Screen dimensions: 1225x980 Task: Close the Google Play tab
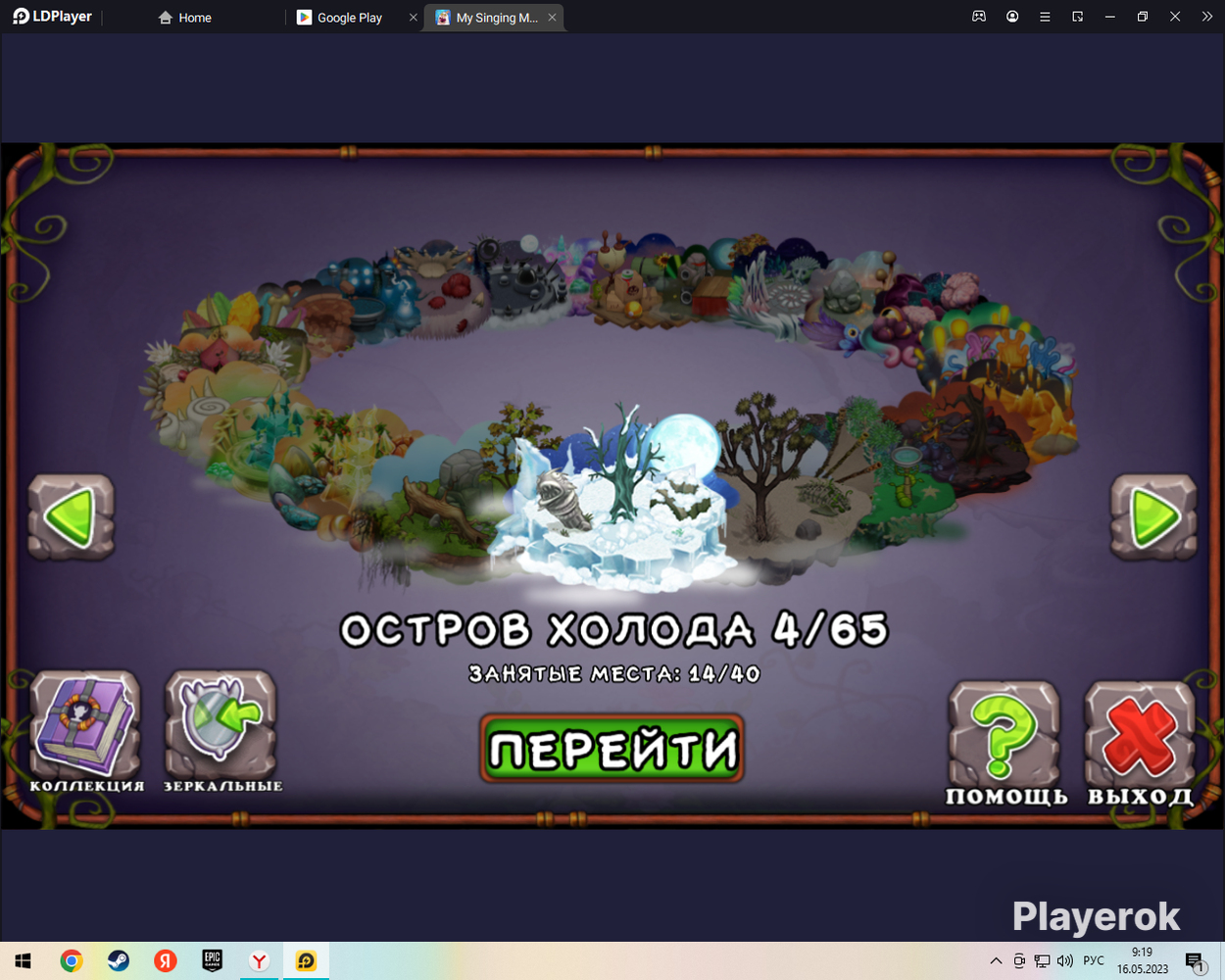[413, 18]
